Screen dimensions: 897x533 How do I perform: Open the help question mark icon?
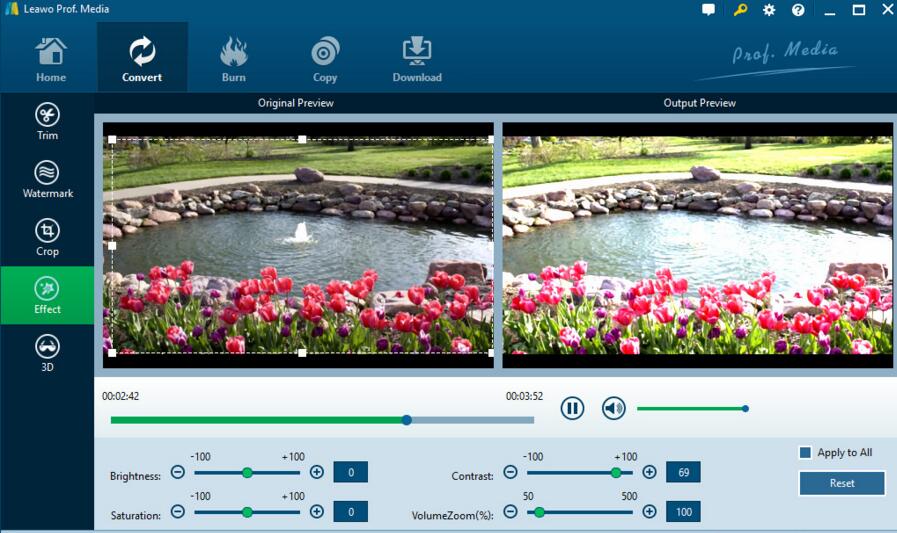click(x=798, y=10)
